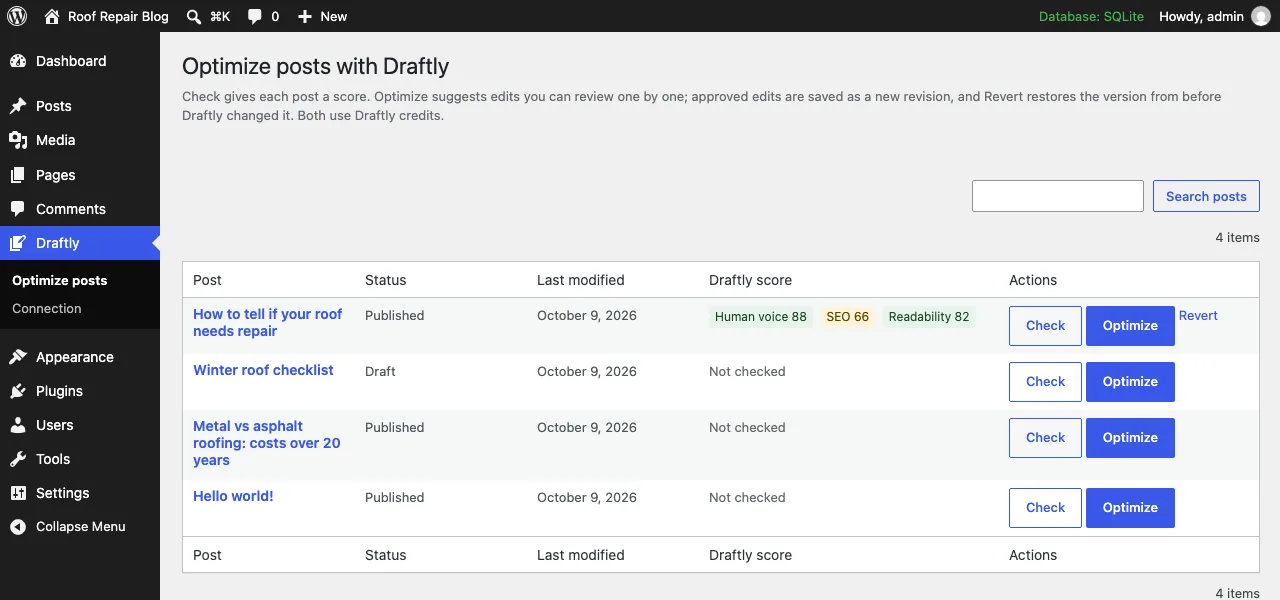This screenshot has height=600, width=1280.
Task: Open the Winter roof checklist post
Action: click(263, 370)
